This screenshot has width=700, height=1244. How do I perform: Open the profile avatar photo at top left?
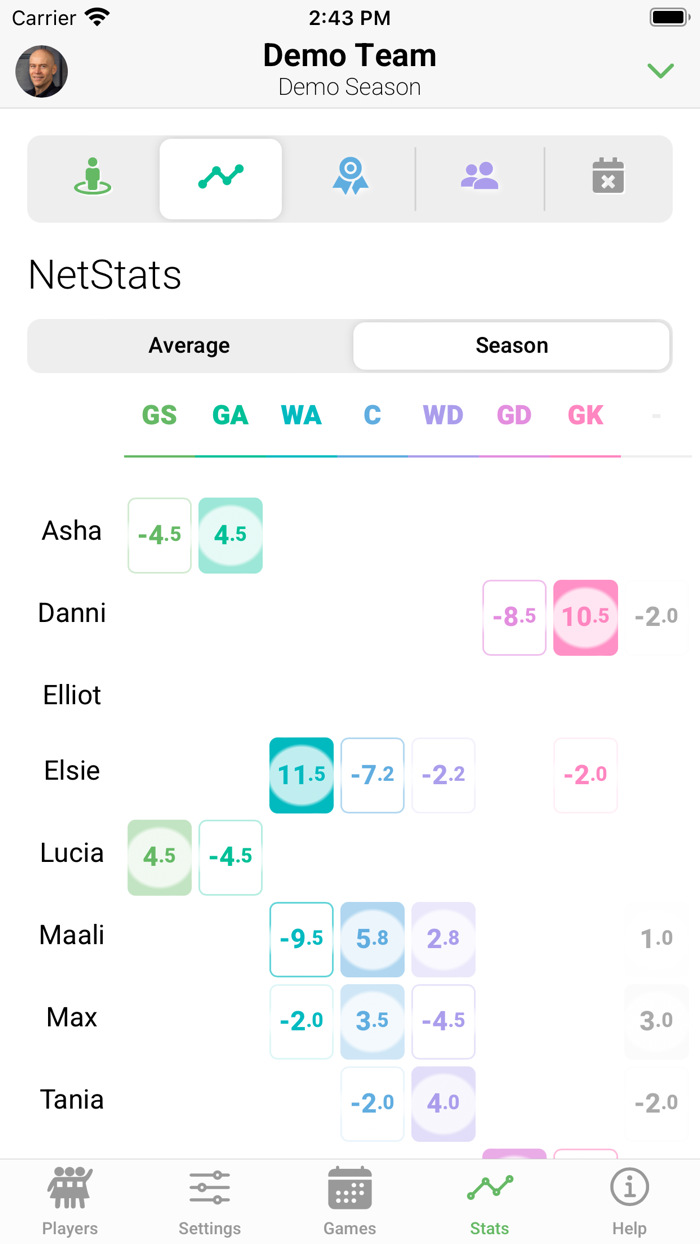[x=41, y=71]
